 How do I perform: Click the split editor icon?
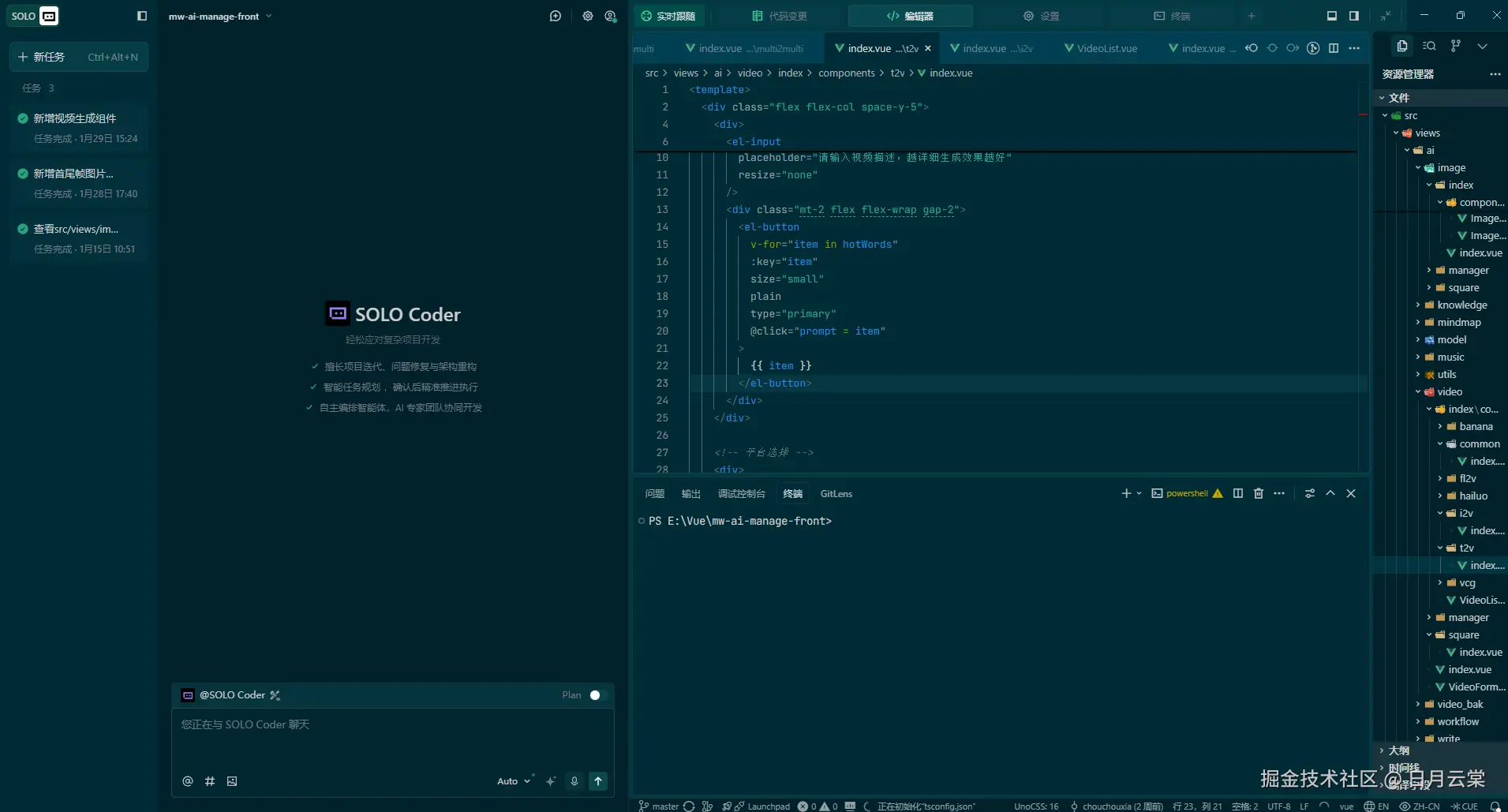click(1334, 48)
